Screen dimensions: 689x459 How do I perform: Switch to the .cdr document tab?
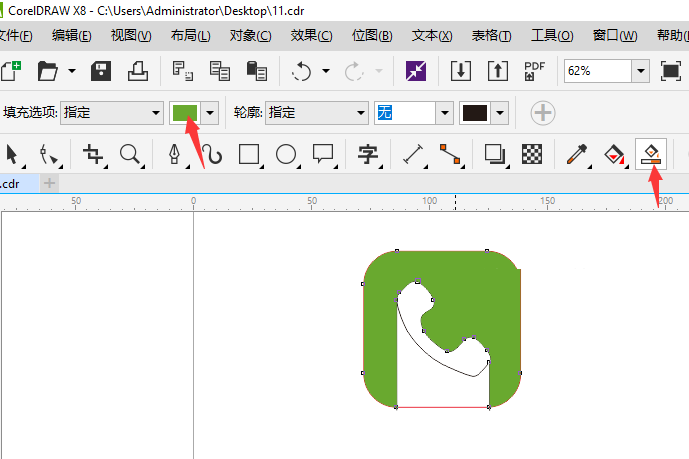(x=19, y=183)
